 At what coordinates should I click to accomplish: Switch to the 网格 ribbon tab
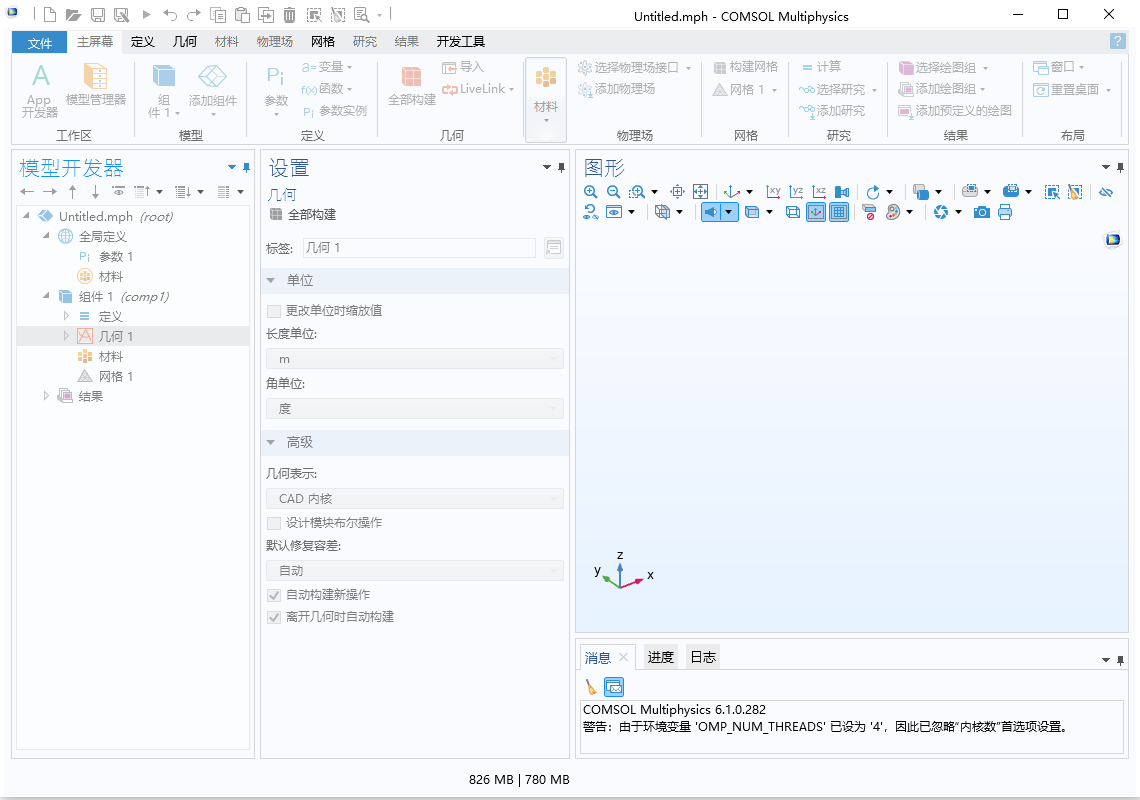coord(323,42)
